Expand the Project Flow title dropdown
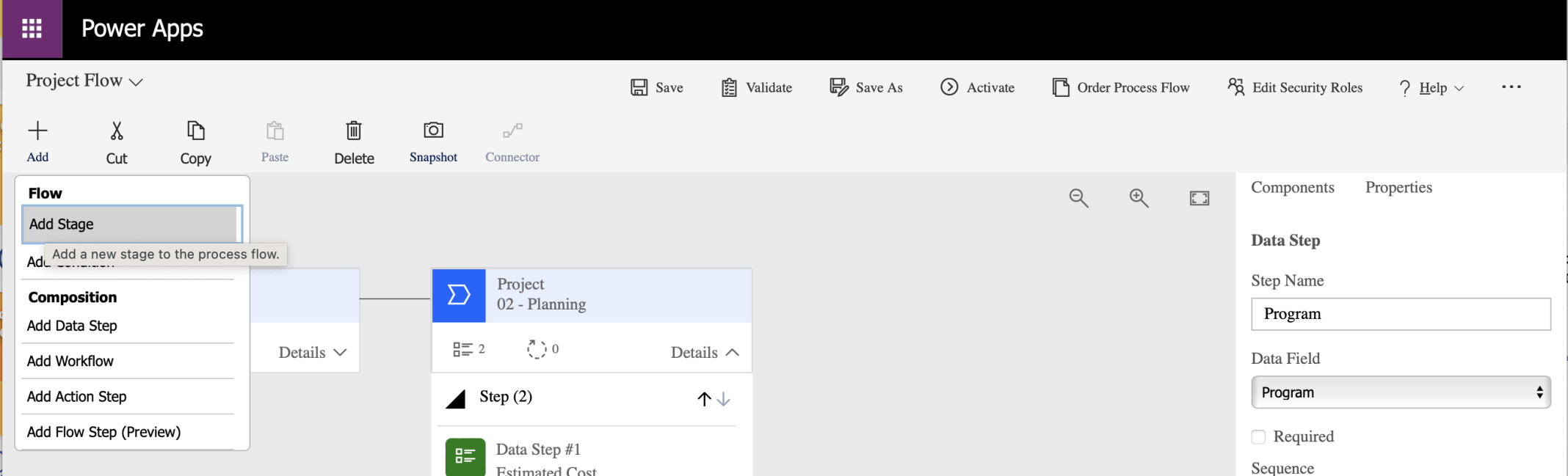Image resolution: width=1568 pixels, height=476 pixels. click(136, 82)
